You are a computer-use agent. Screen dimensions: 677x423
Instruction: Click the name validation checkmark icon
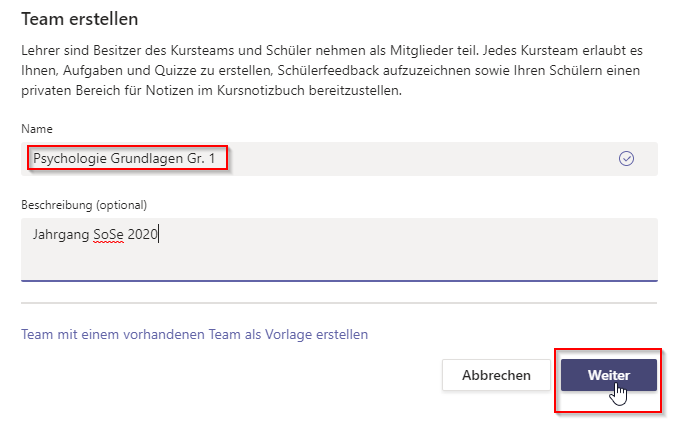pyautogui.click(x=627, y=158)
